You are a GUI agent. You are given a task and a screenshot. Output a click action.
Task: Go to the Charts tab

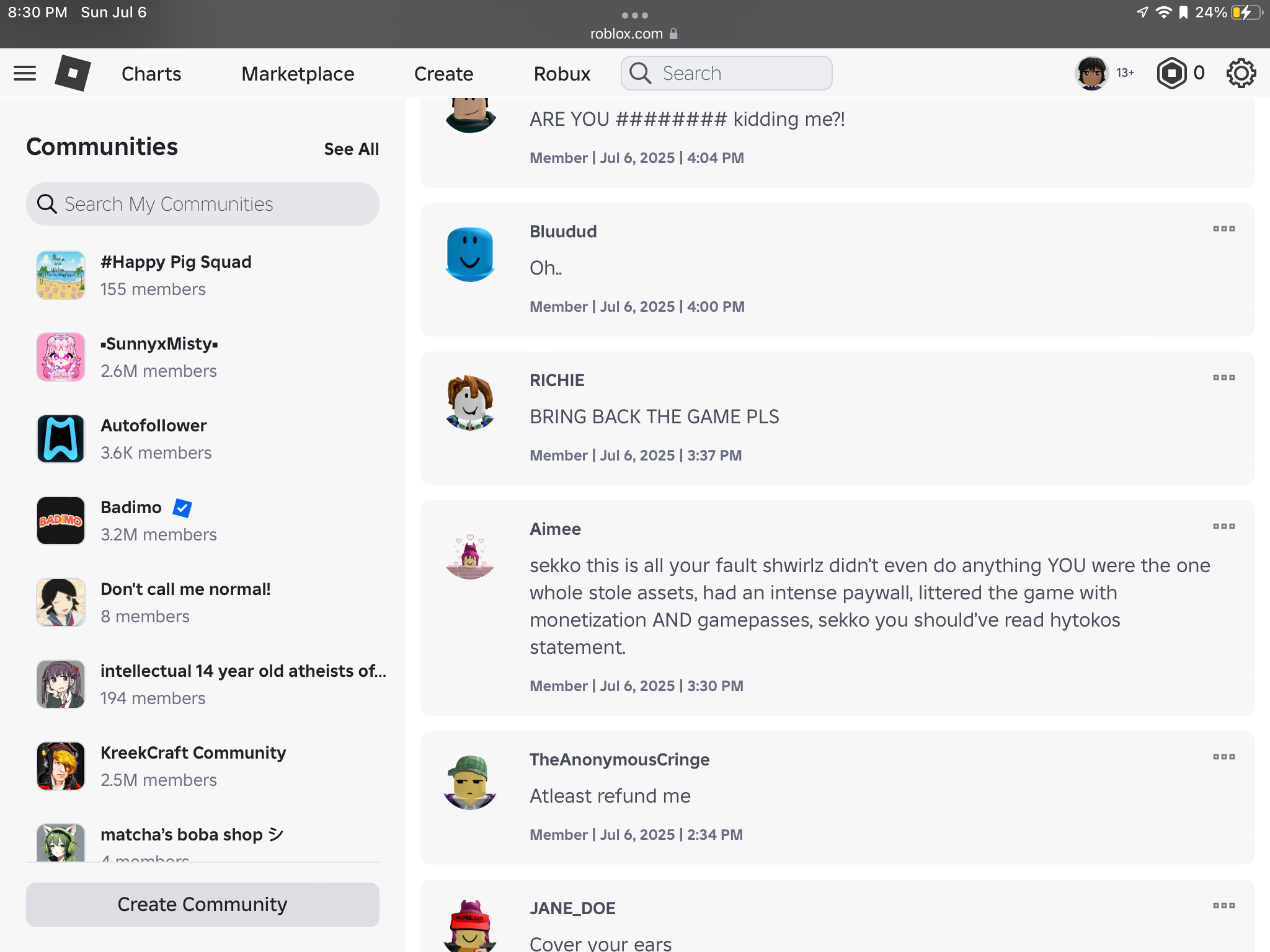tap(151, 73)
